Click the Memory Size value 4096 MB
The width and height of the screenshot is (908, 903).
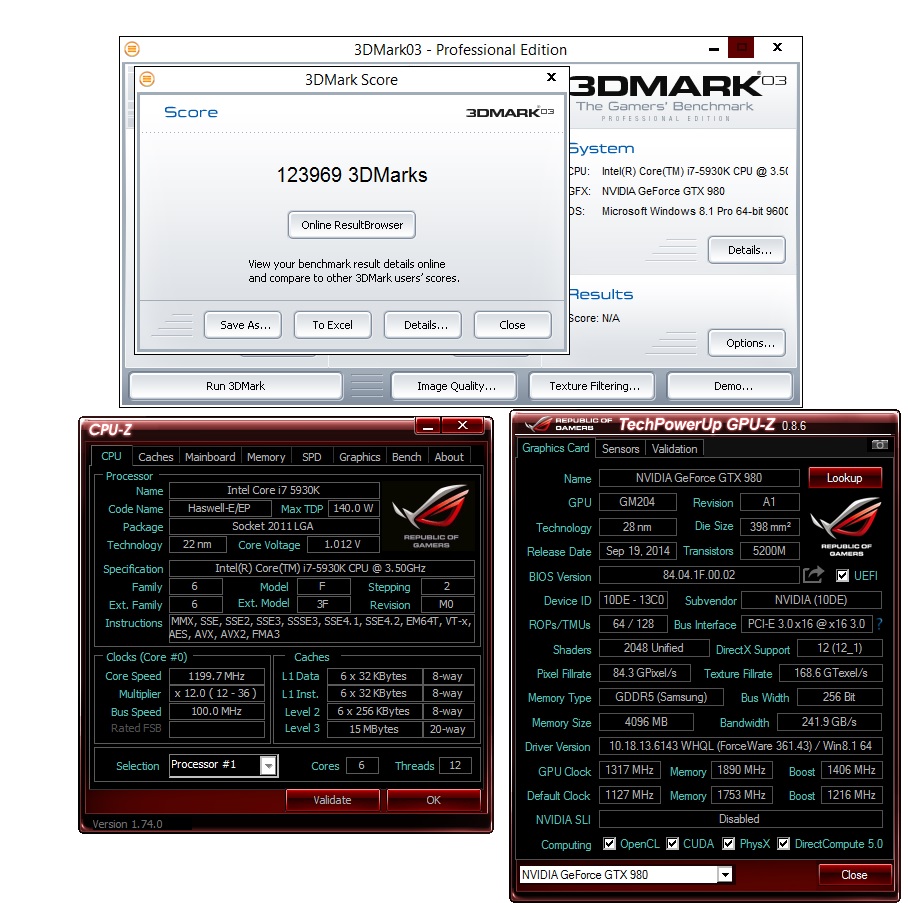[x=646, y=722]
